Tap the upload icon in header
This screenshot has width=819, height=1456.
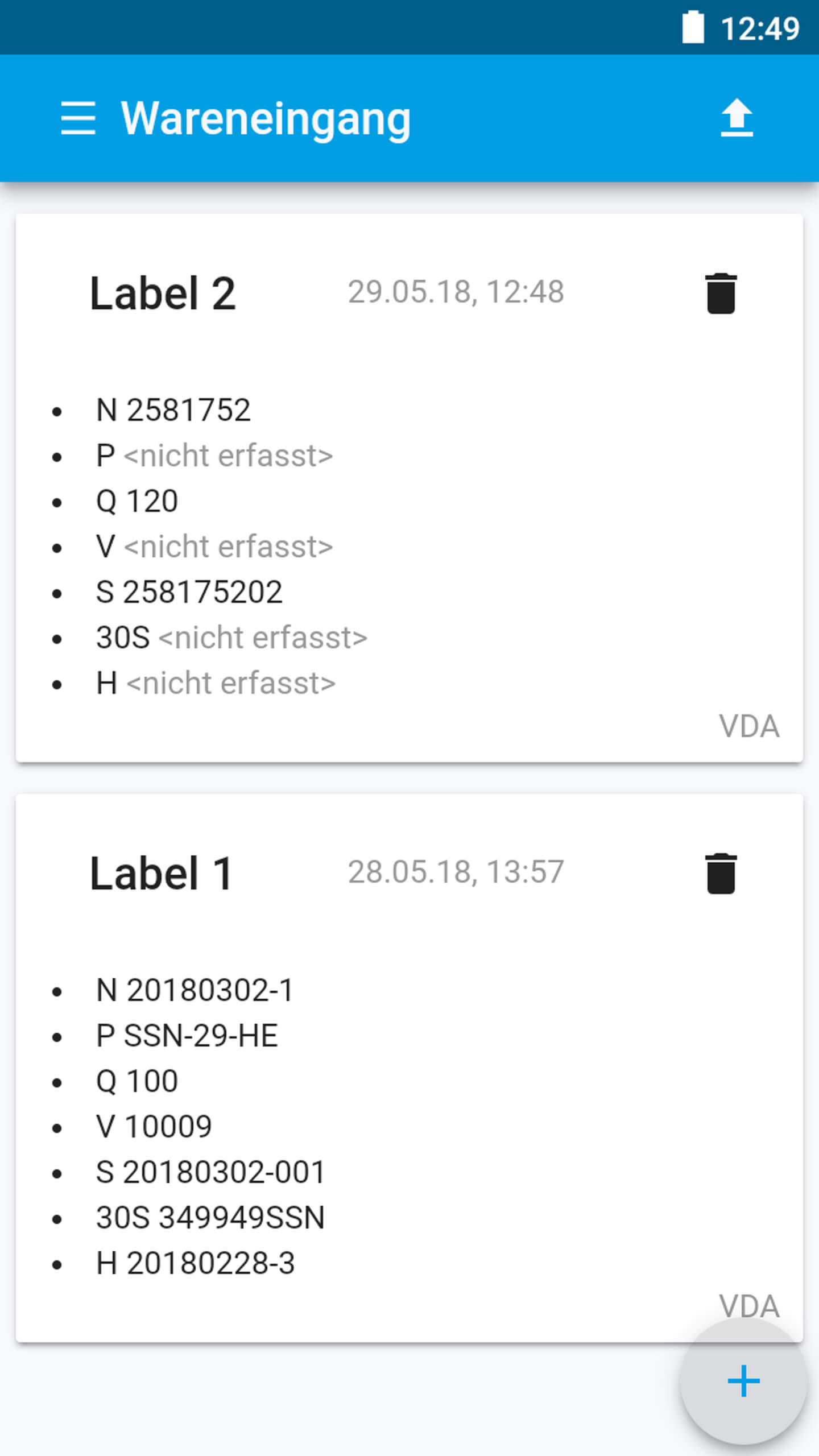[x=737, y=118]
